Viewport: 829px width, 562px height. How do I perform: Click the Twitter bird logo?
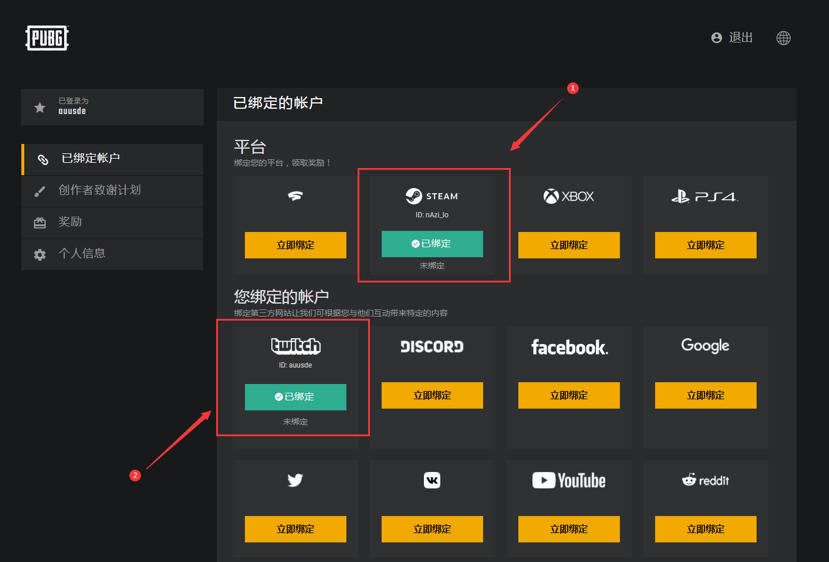[295, 480]
